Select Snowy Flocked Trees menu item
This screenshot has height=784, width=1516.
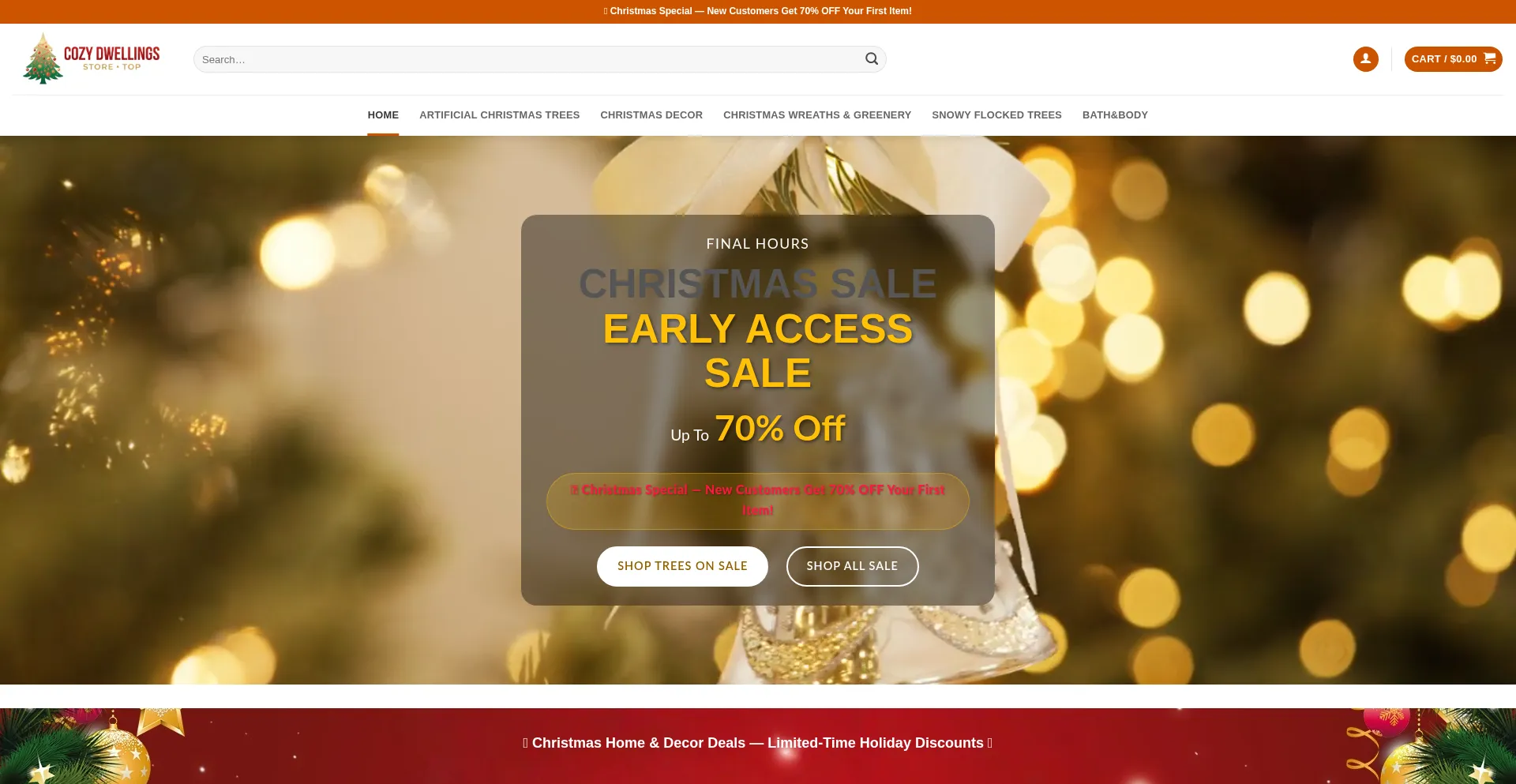[x=996, y=115]
